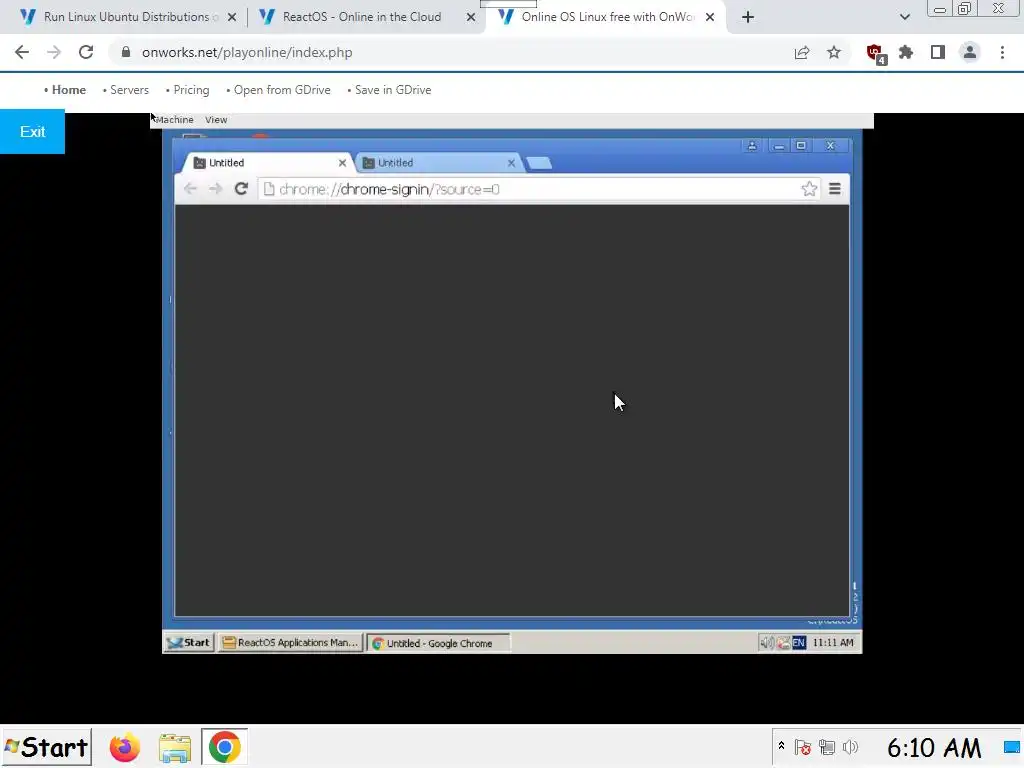Click ReactOS EN language indicator

(x=799, y=643)
